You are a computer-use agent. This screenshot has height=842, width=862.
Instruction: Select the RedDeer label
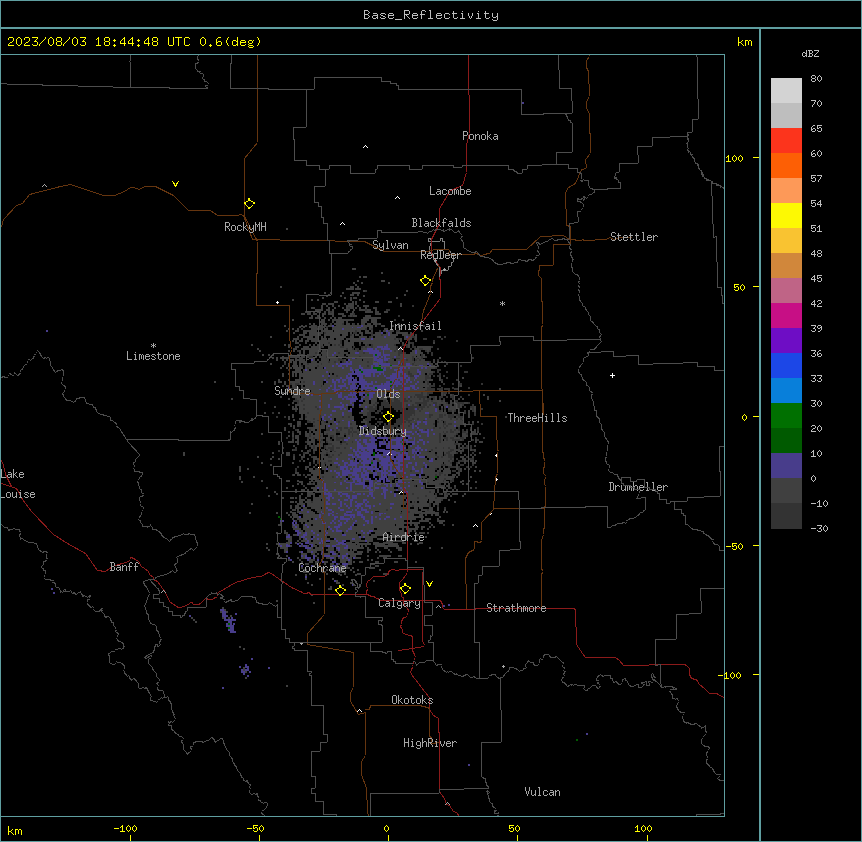[440, 255]
